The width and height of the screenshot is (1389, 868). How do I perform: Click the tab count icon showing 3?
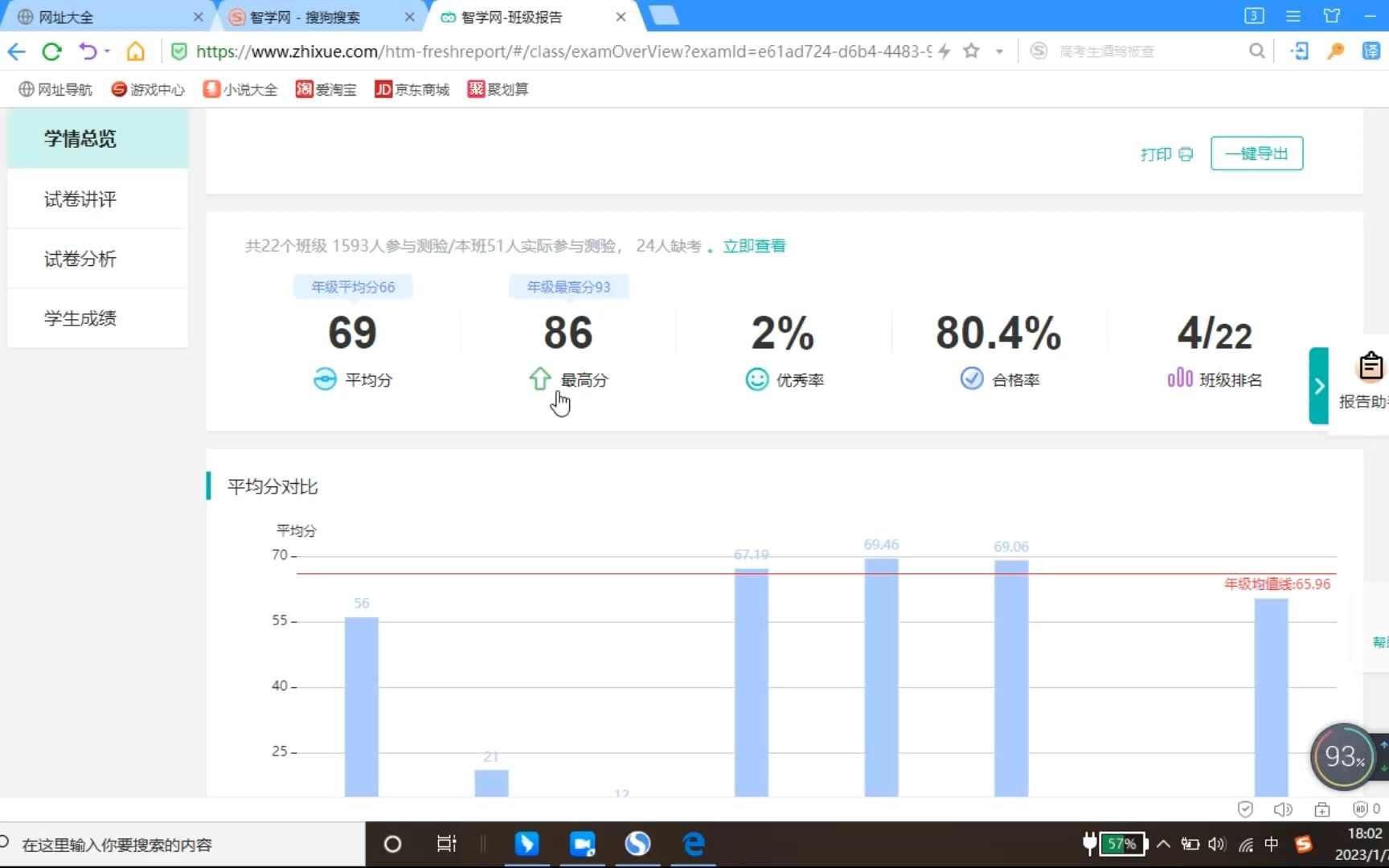[1254, 16]
